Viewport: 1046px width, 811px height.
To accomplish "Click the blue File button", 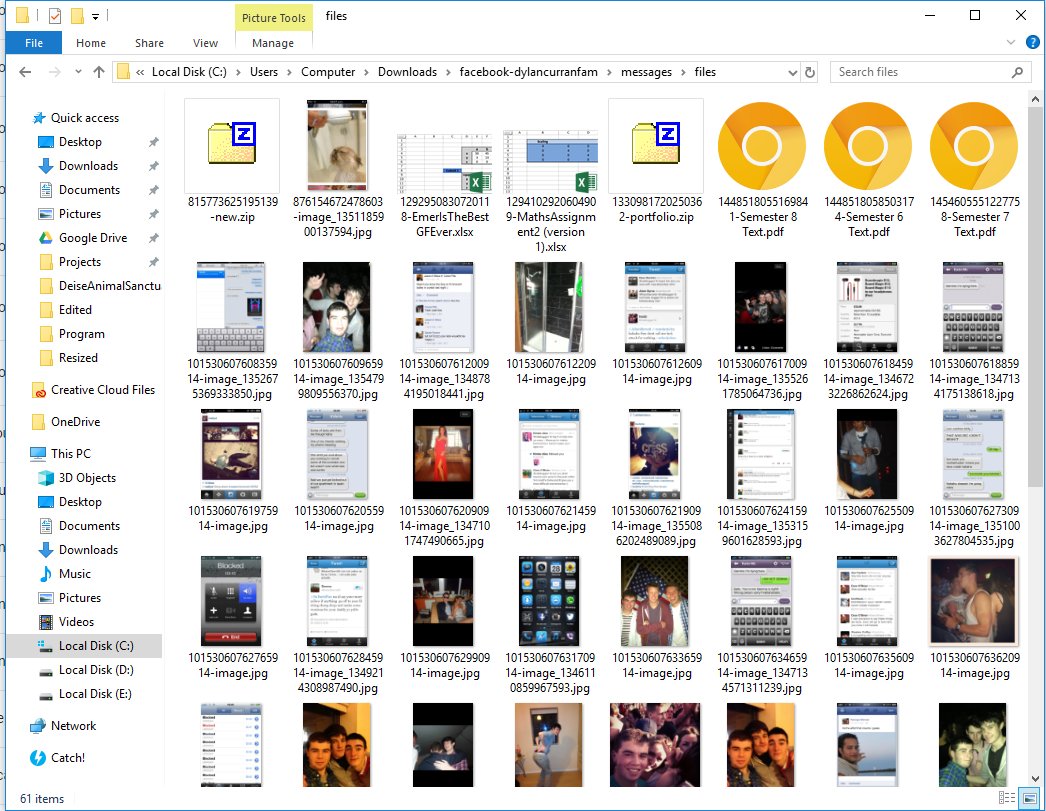I will (x=34, y=43).
